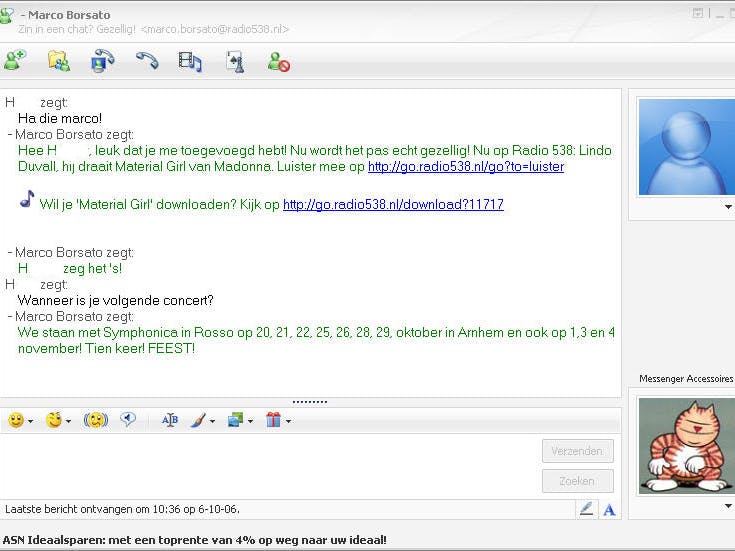Expand the background picture dropdown arrow
Image resolution: width=735 pixels, height=551 pixels.
click(x=250, y=422)
